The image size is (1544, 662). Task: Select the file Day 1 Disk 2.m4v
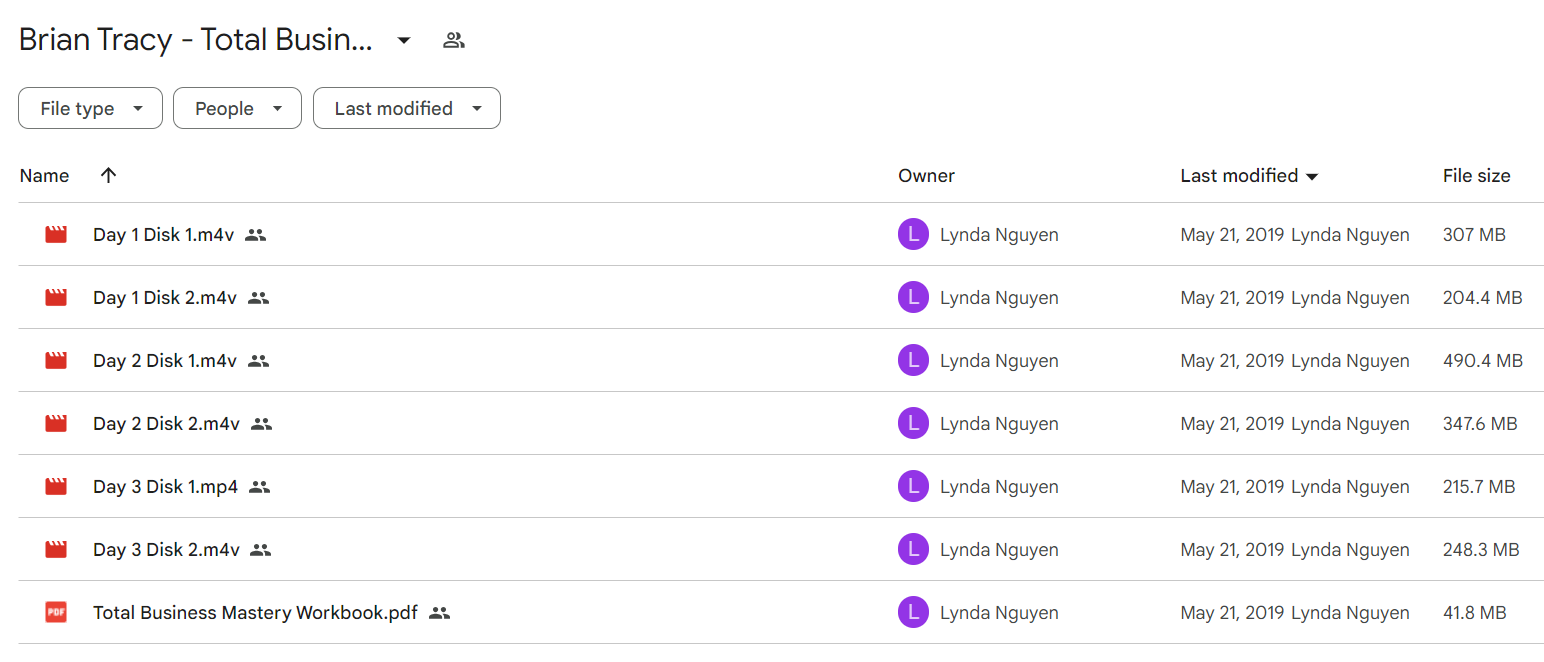tap(165, 298)
